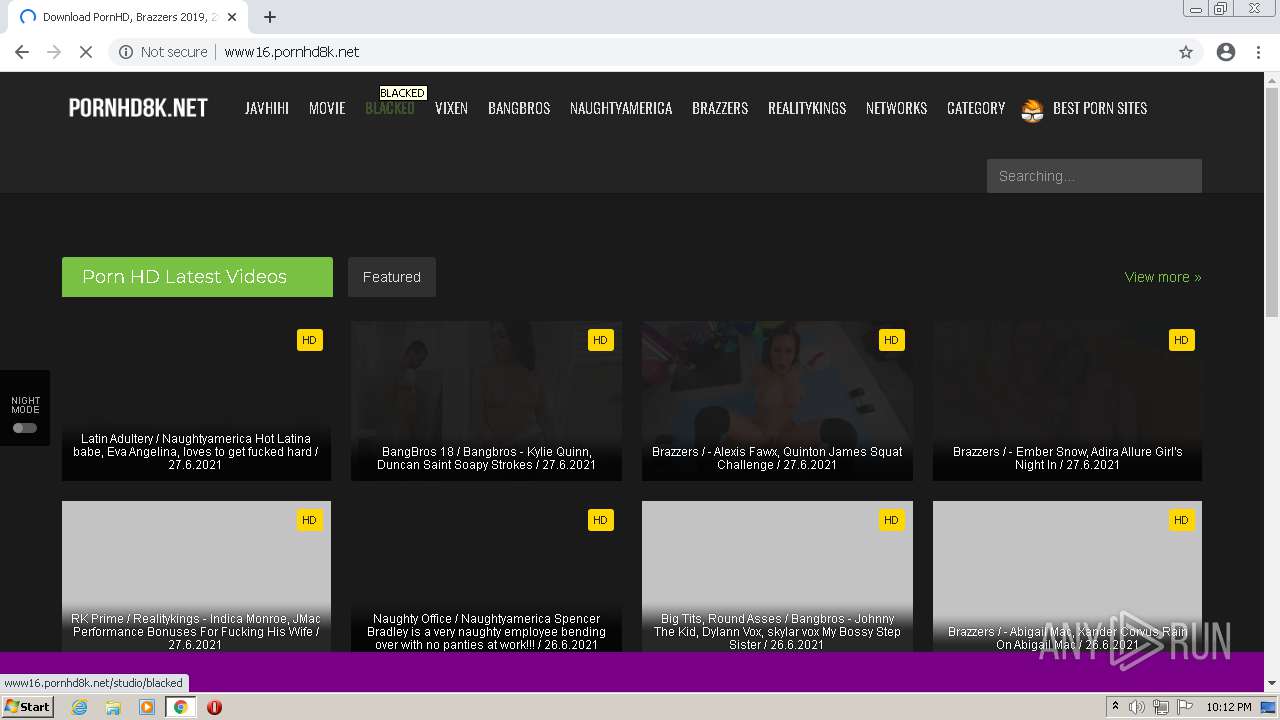Select the Porn HD Latest Videos tab
The image size is (1280, 720).
(197, 277)
